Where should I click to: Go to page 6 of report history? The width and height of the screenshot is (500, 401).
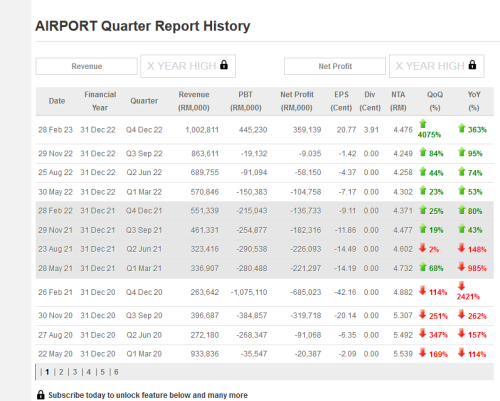(x=116, y=372)
